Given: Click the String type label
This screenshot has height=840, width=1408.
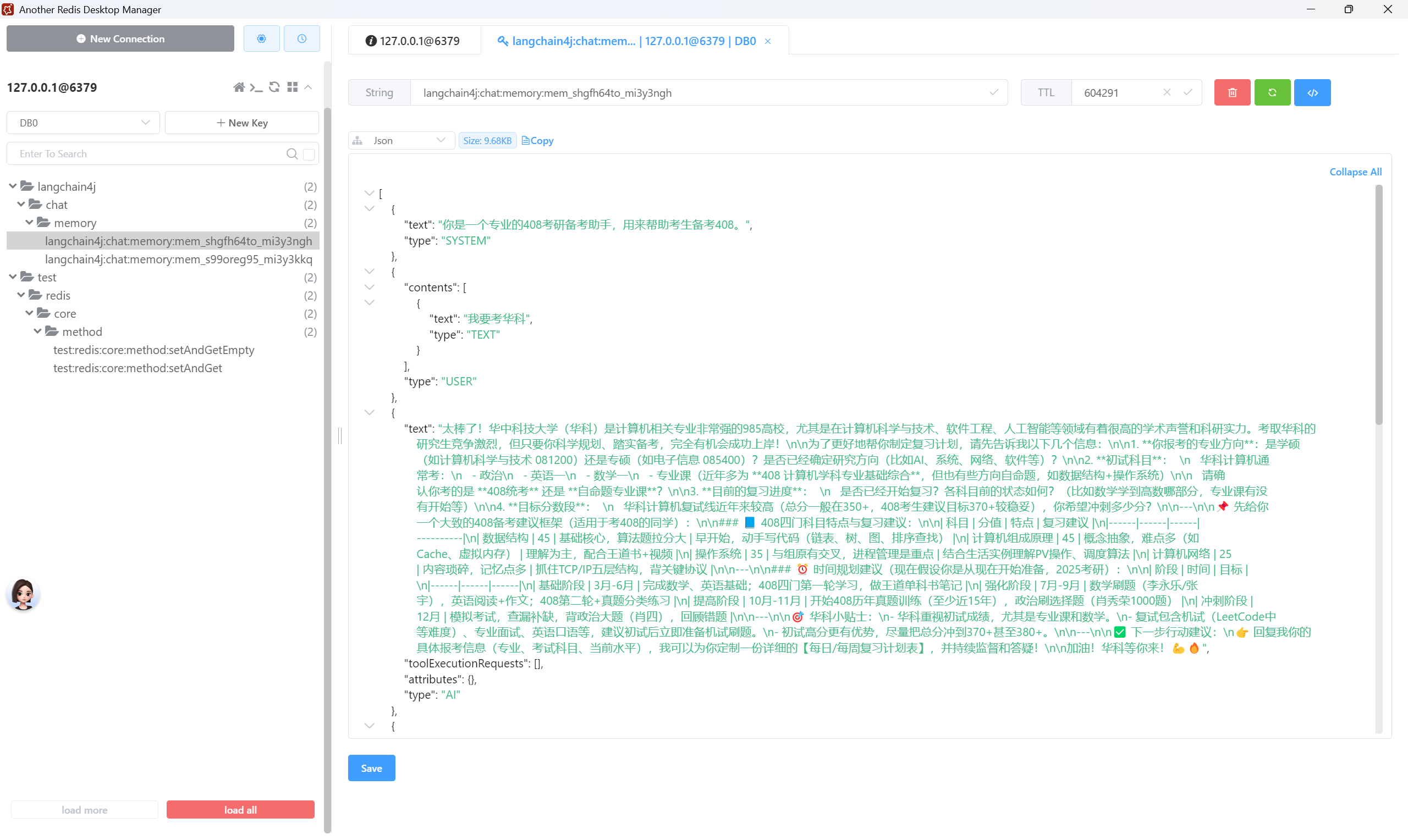Looking at the screenshot, I should [x=379, y=92].
